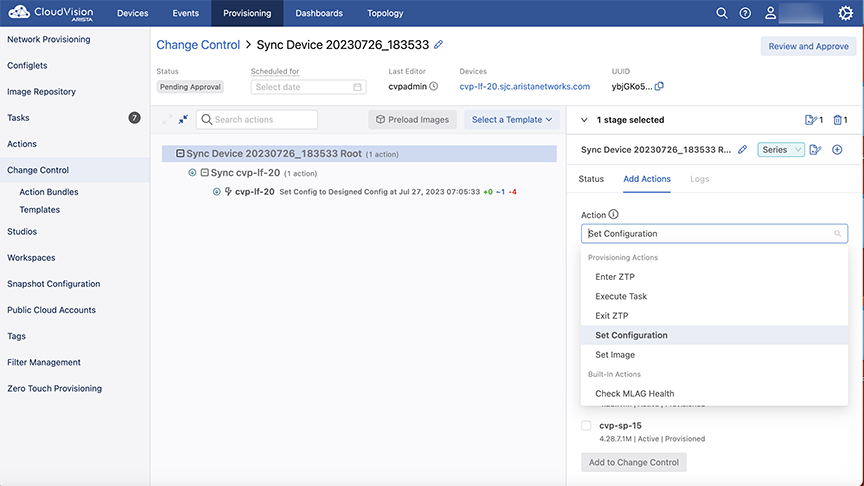The image size is (864, 486).
Task: Check the cvp-sp-15 device checkbox
Action: [x=586, y=425]
